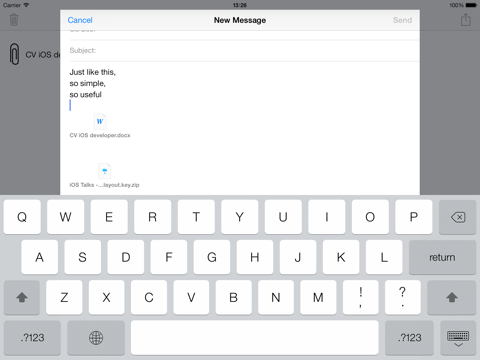480x360 pixels.
Task: Tap the right shift key
Action: 452,297
